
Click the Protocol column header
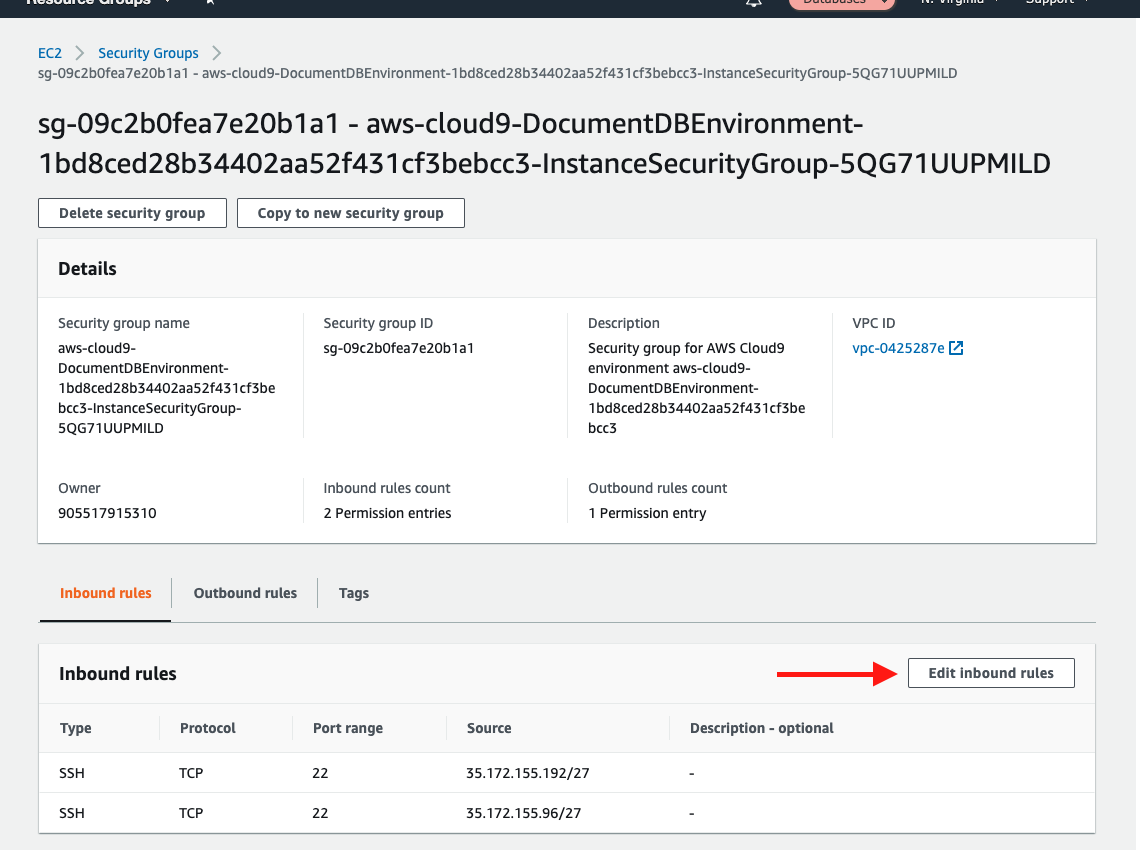coord(208,728)
